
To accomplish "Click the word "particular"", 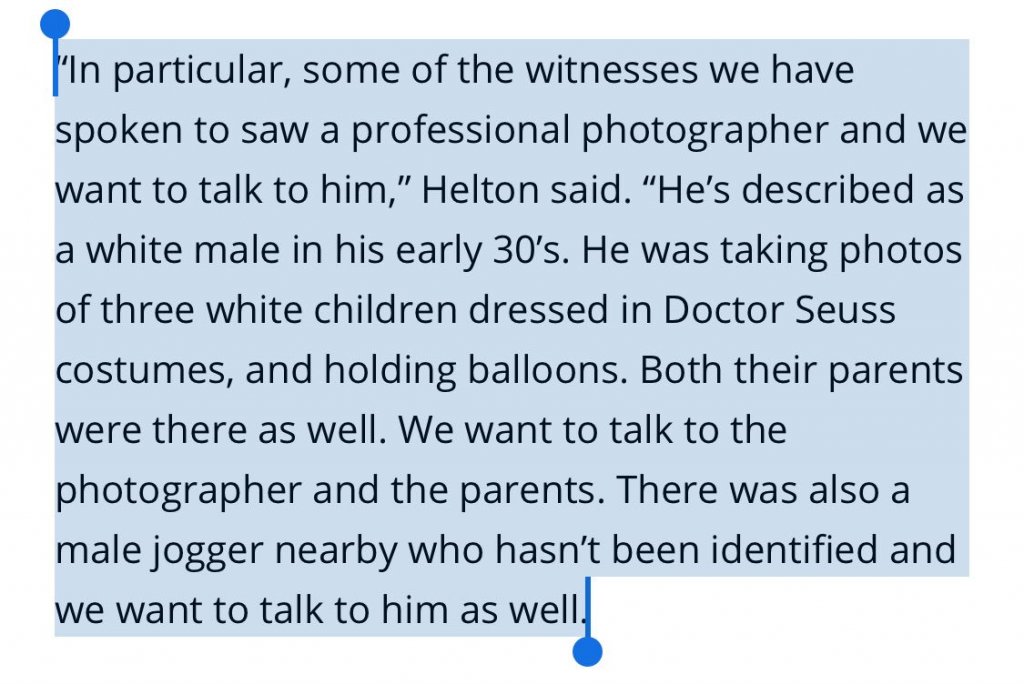I will tap(207, 71).
